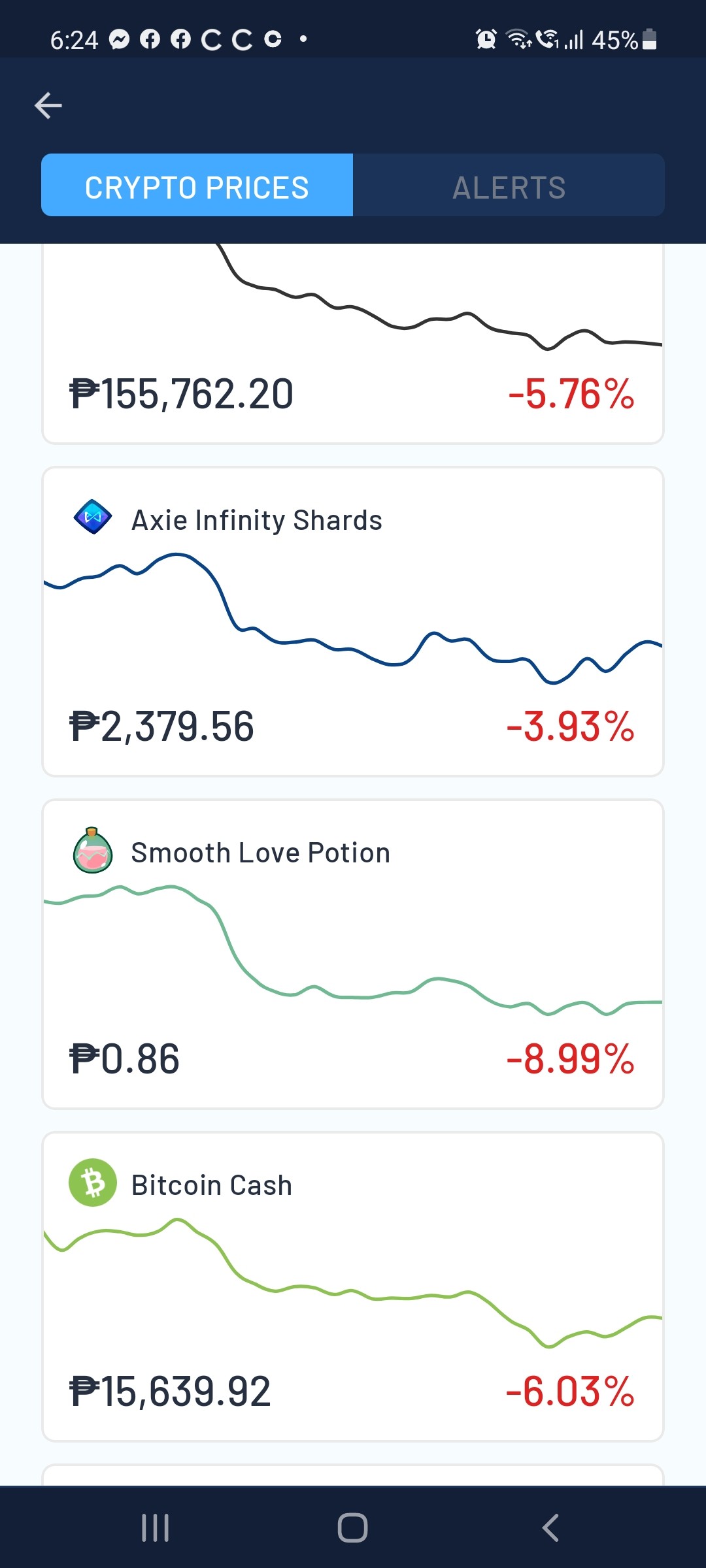Tap the ₱155,762.20 price card

click(x=353, y=344)
